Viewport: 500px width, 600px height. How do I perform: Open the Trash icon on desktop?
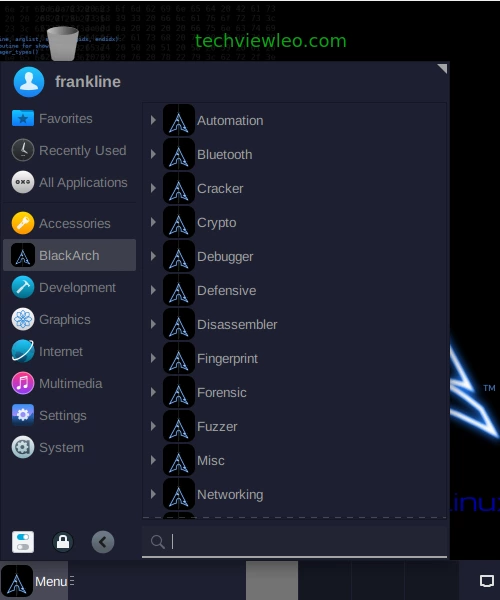point(63,43)
